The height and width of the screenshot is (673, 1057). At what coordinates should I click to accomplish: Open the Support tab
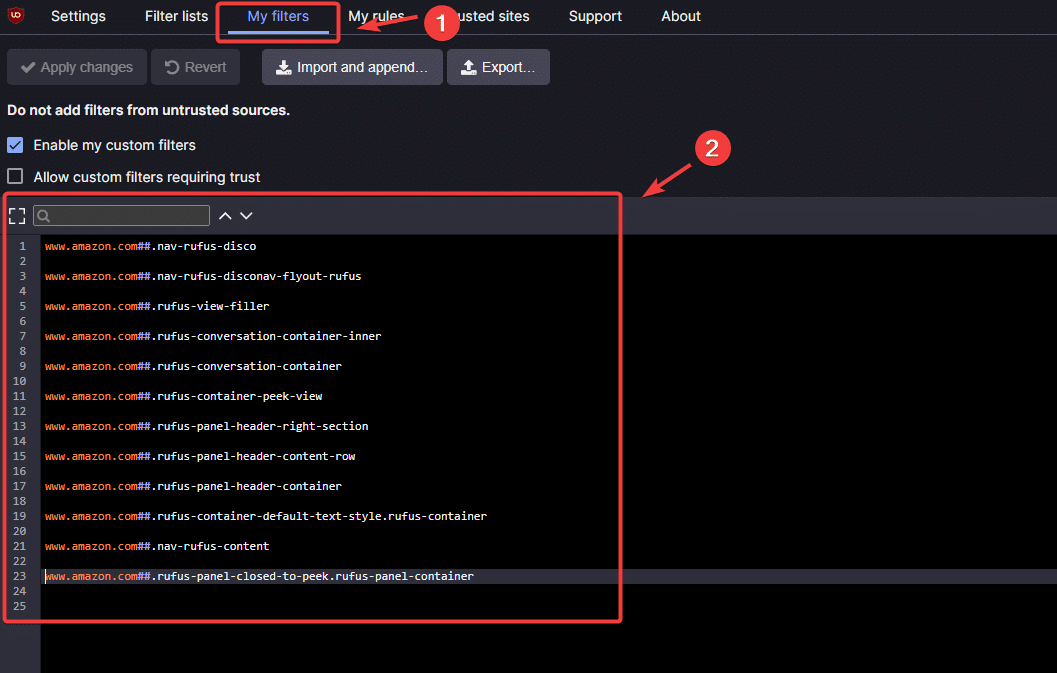(595, 16)
